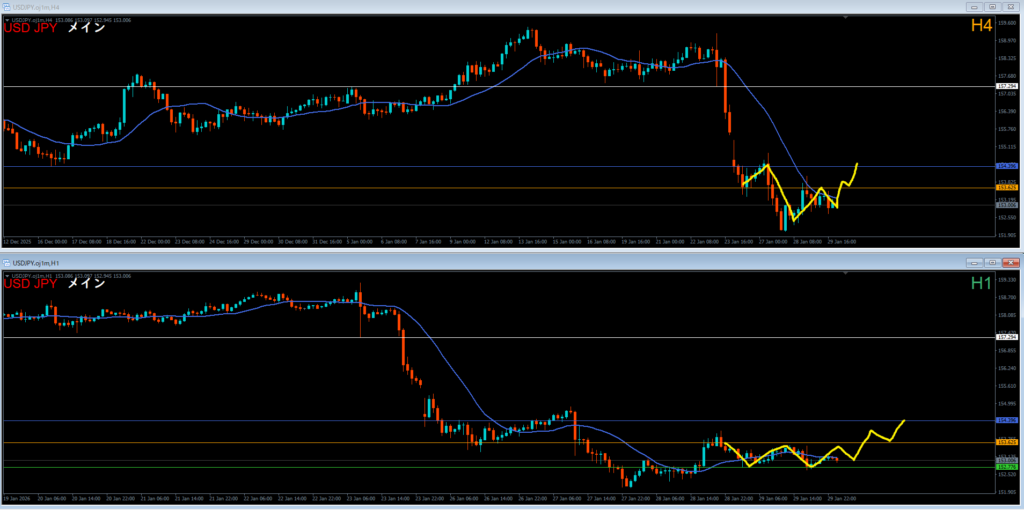Select the orange 153.625 price label on H4 chart

(1007, 188)
